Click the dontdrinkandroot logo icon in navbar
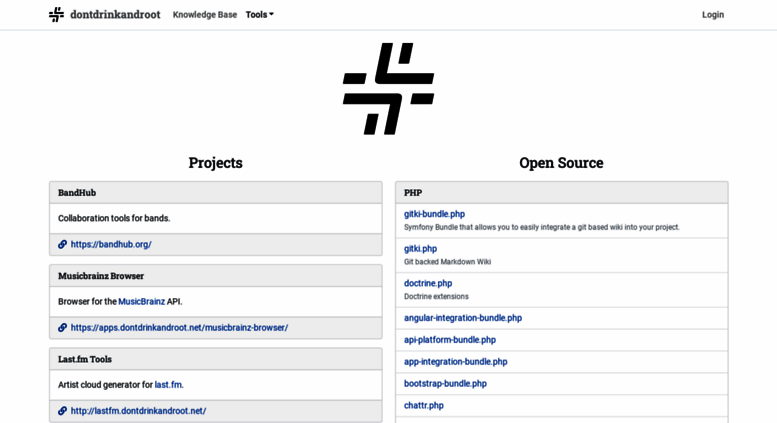Screen dimensions: 777x423 point(56,14)
